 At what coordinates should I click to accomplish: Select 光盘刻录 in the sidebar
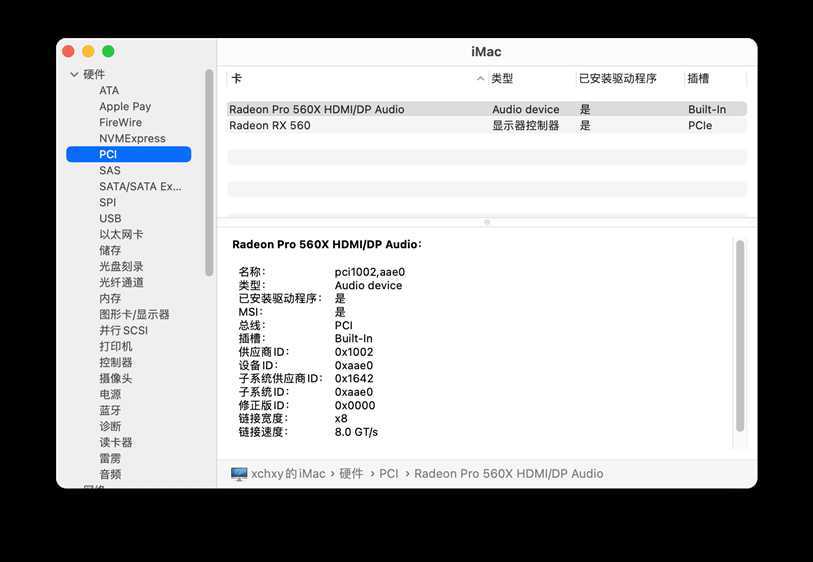click(121, 266)
